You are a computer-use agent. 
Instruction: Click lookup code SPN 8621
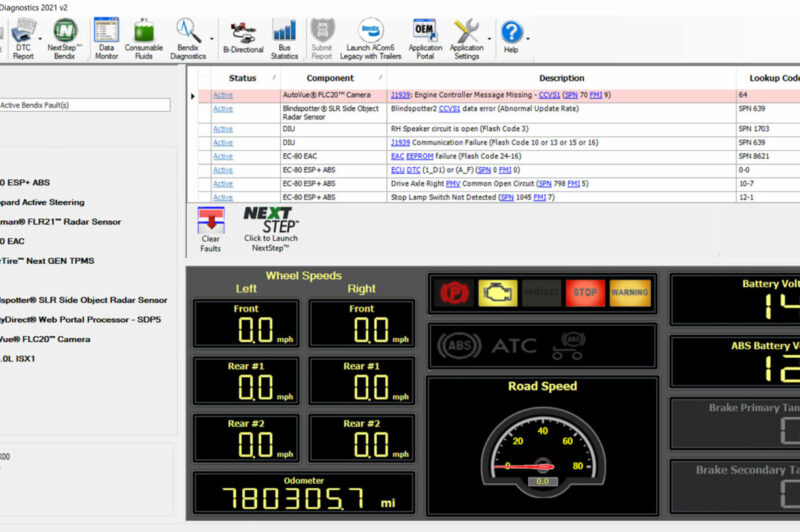[x=754, y=156]
